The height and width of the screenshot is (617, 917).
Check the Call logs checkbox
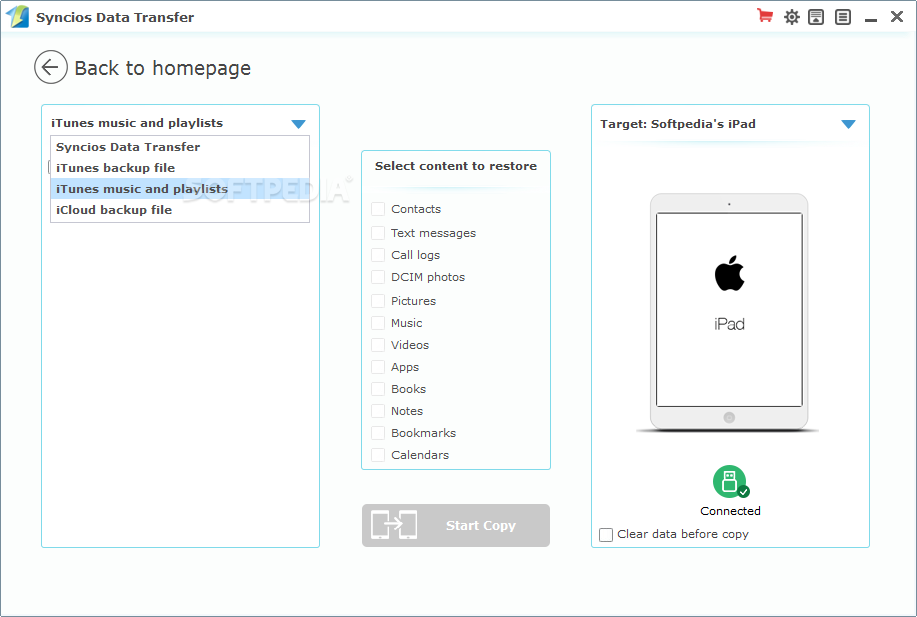pos(378,255)
